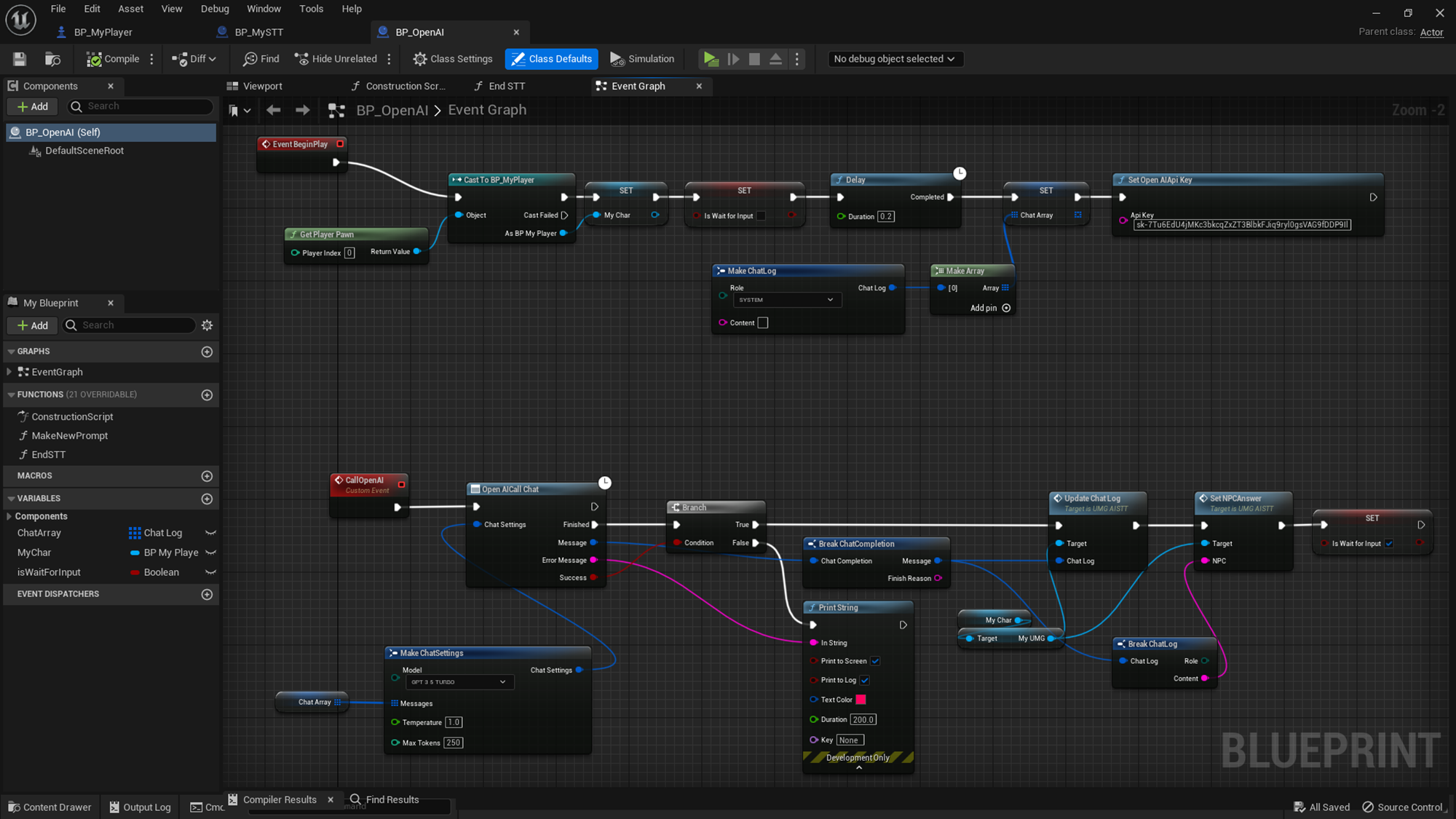Check the Content box on Make ChatLog
The width and height of the screenshot is (1456, 819).
(762, 323)
